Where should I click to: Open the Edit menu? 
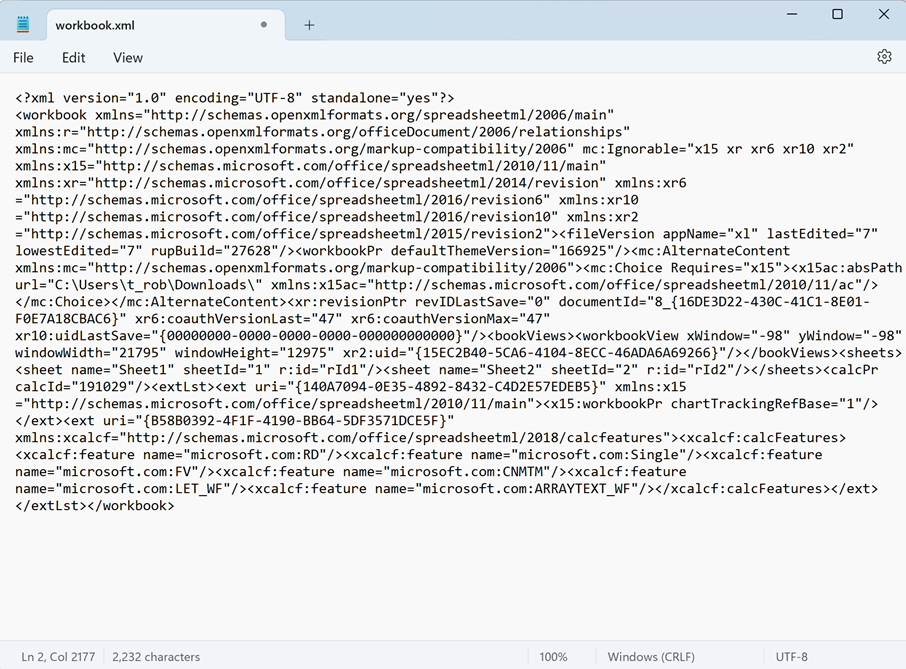[73, 58]
